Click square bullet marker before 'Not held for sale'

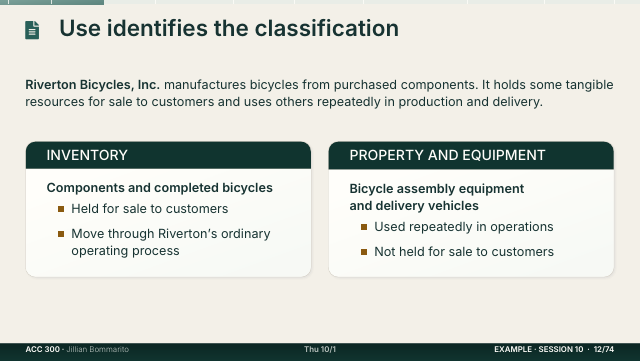coord(364,252)
